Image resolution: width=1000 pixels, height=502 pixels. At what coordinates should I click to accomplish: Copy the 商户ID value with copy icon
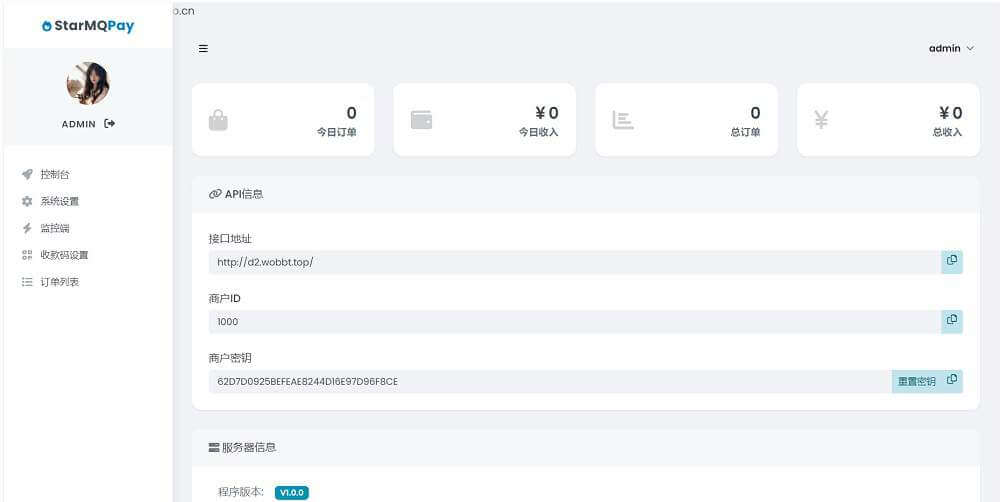[x=951, y=321]
